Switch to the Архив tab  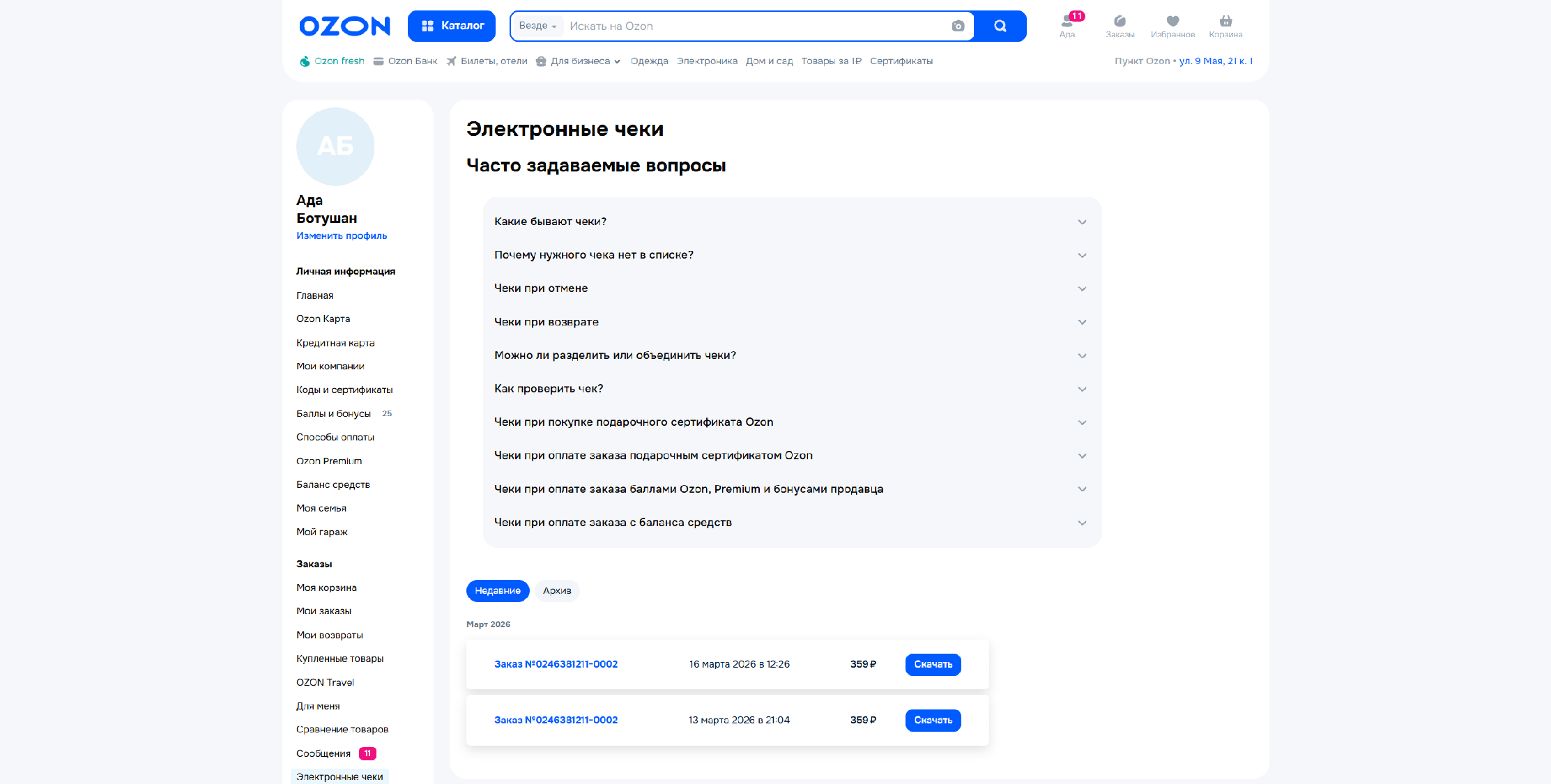coord(557,591)
